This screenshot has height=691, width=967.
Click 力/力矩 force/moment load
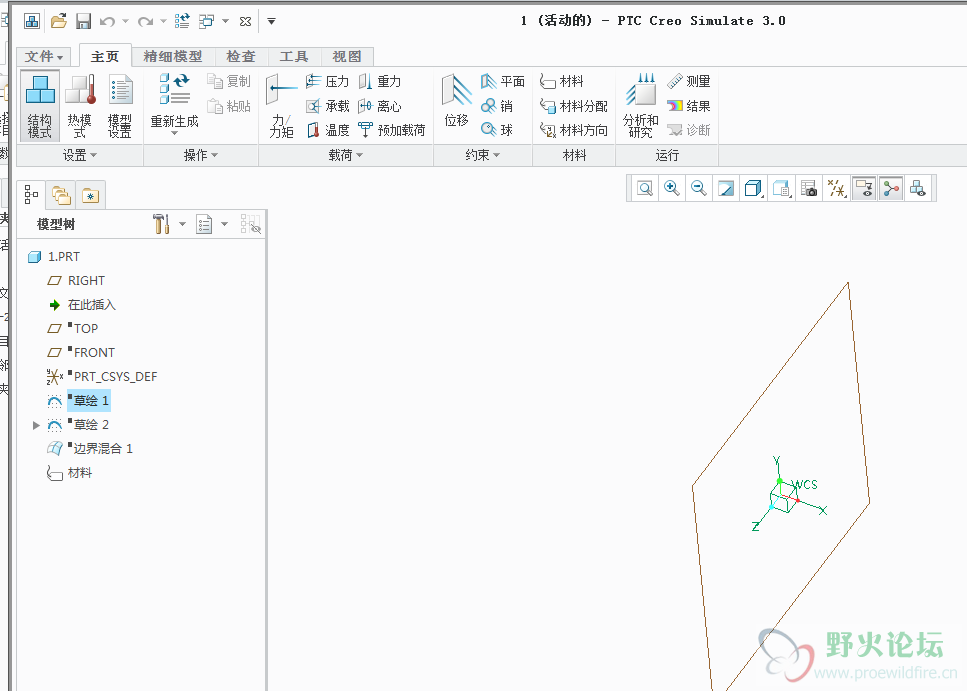pyautogui.click(x=281, y=106)
